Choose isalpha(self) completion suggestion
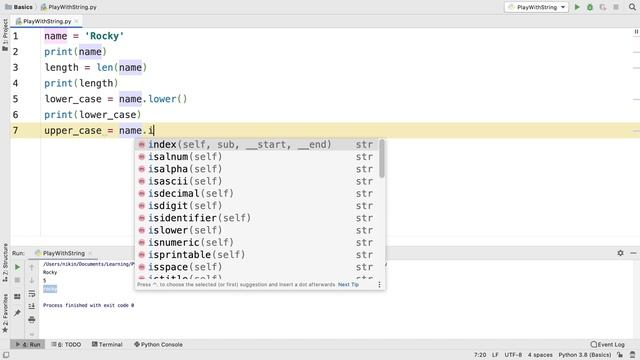This screenshot has height=360, width=640. point(257,169)
